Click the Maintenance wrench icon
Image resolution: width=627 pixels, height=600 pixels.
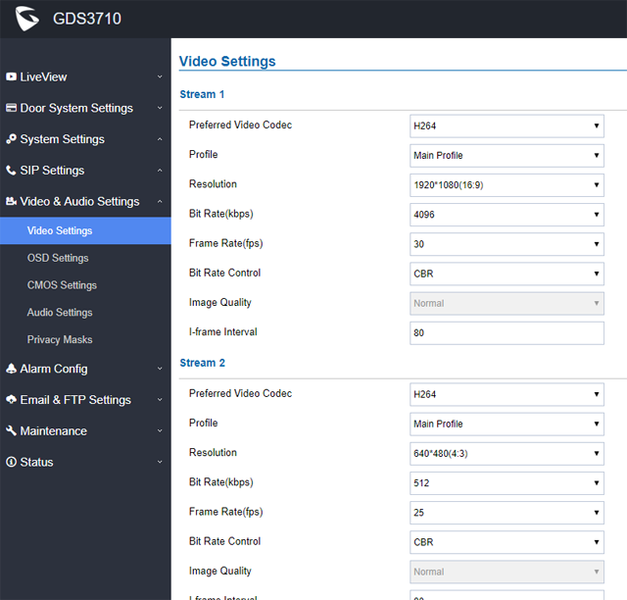coord(11,431)
